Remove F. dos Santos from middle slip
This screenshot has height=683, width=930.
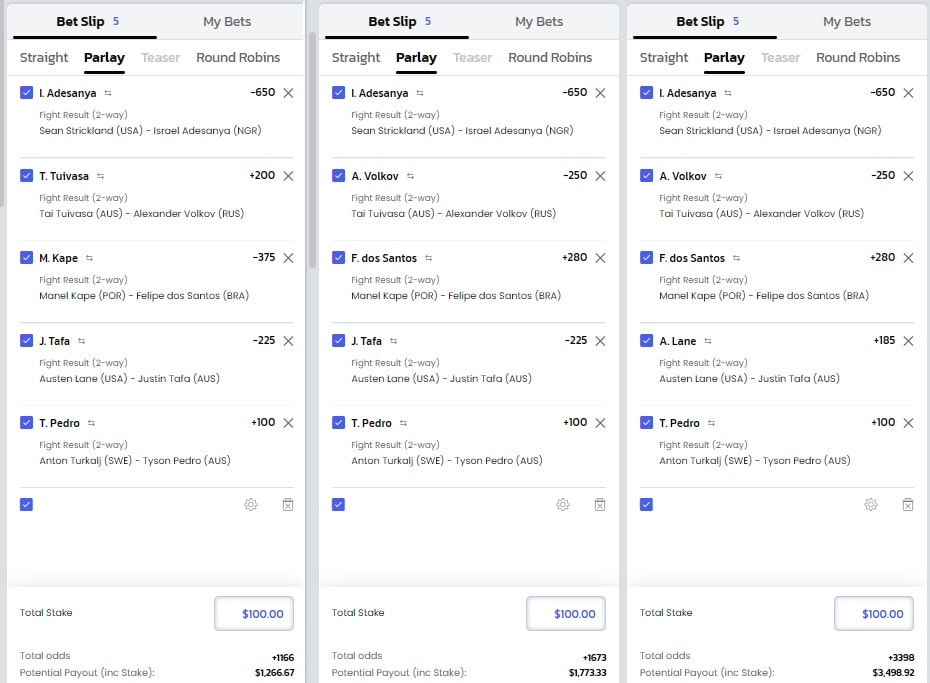tap(600, 258)
